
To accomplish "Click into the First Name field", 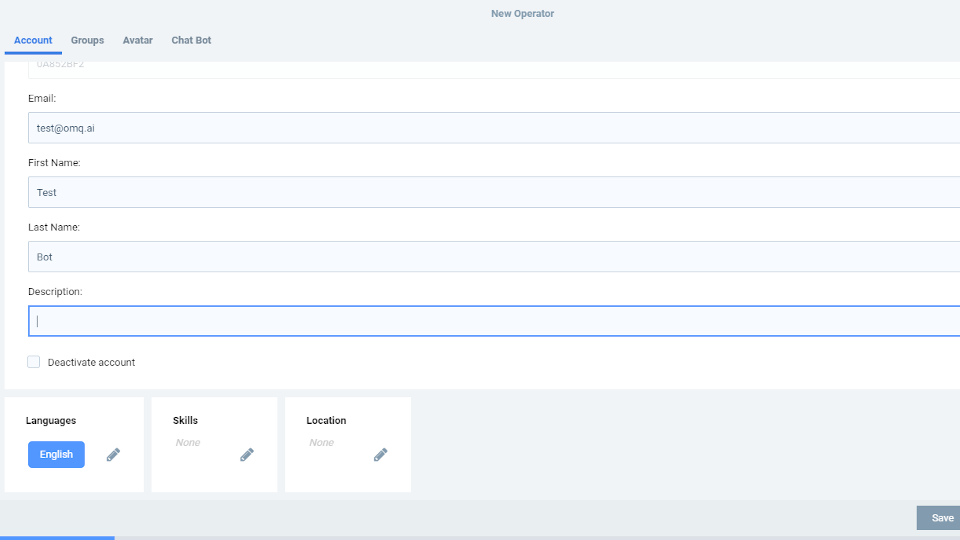I will pos(494,192).
